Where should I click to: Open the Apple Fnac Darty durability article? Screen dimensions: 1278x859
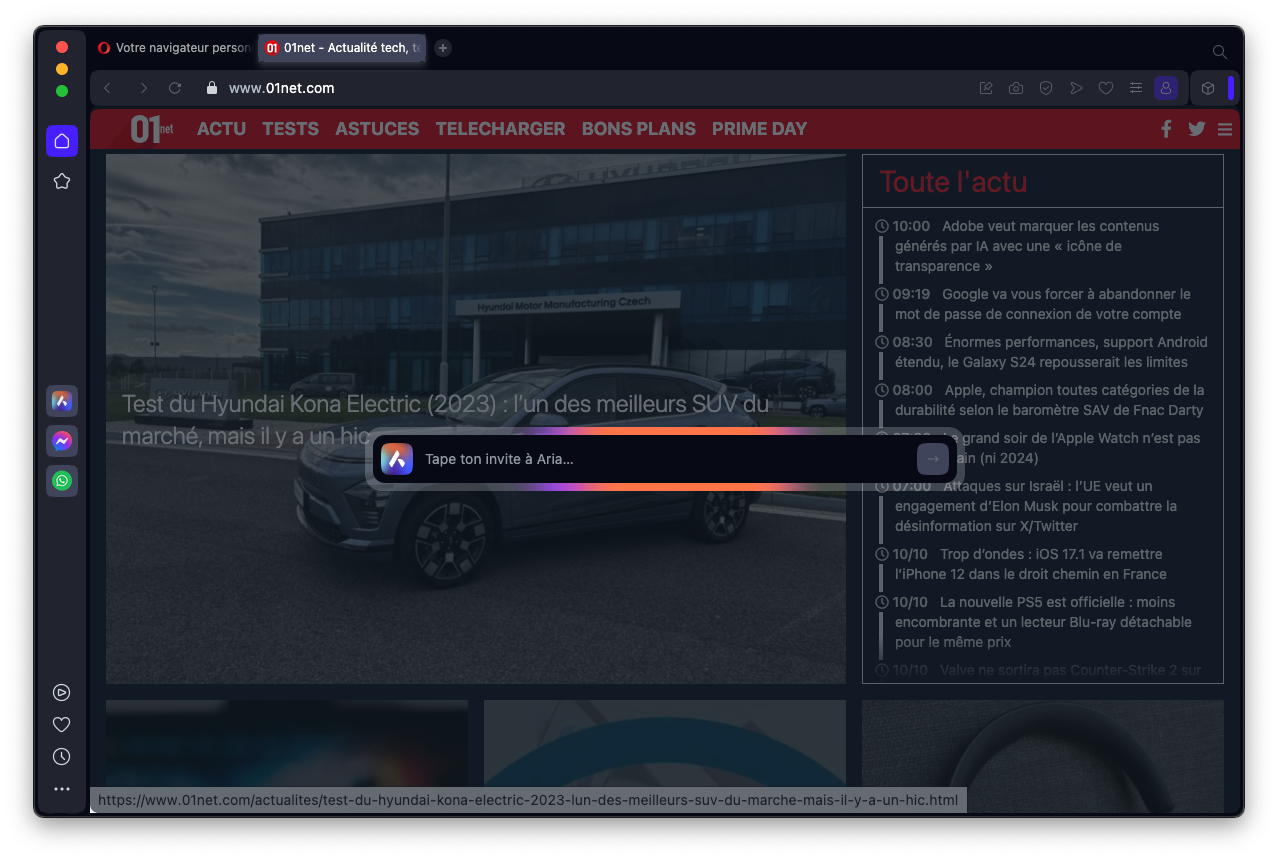[x=1049, y=400]
